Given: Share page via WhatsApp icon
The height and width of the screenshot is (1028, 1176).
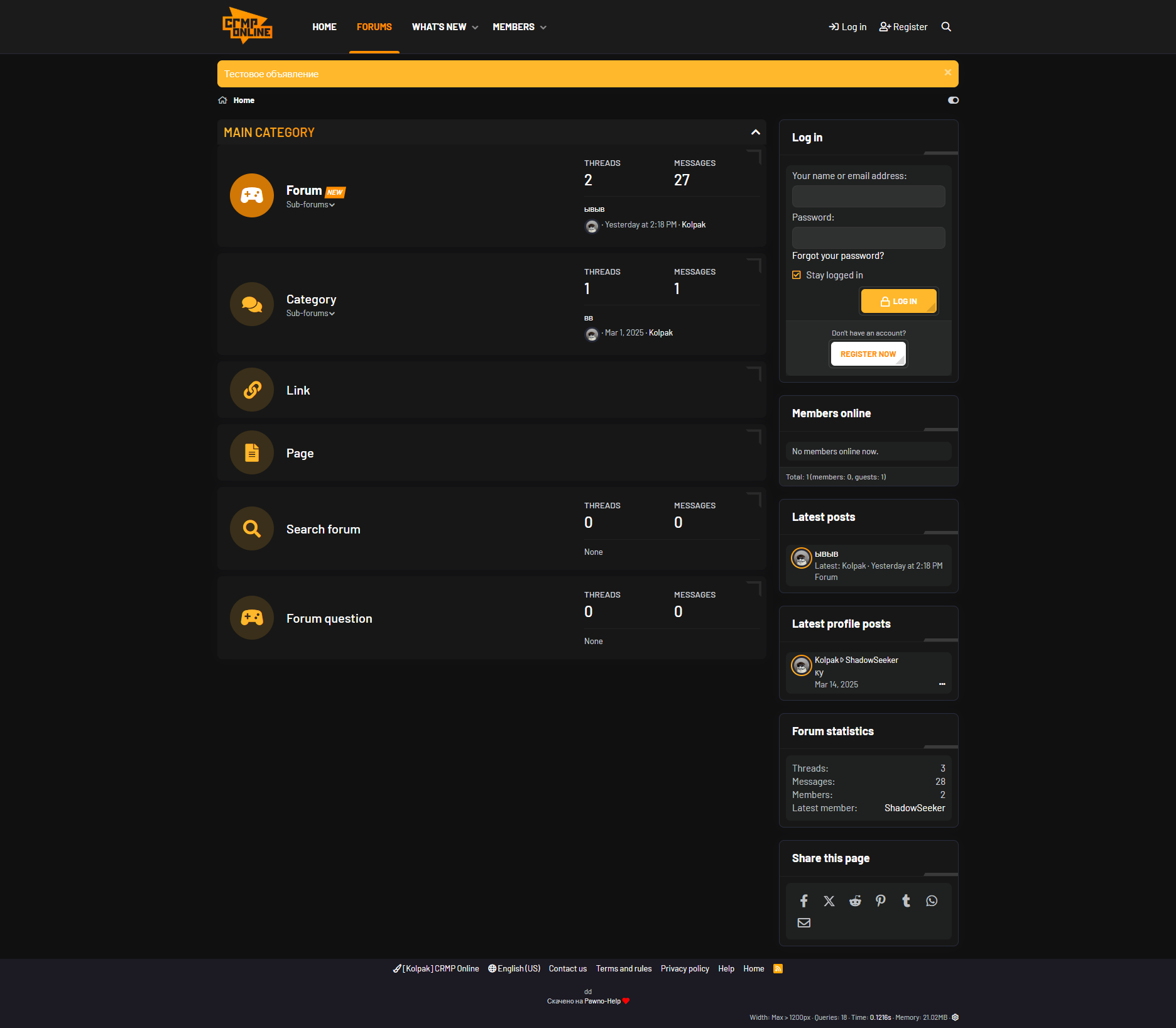Looking at the screenshot, I should pyautogui.click(x=932, y=901).
